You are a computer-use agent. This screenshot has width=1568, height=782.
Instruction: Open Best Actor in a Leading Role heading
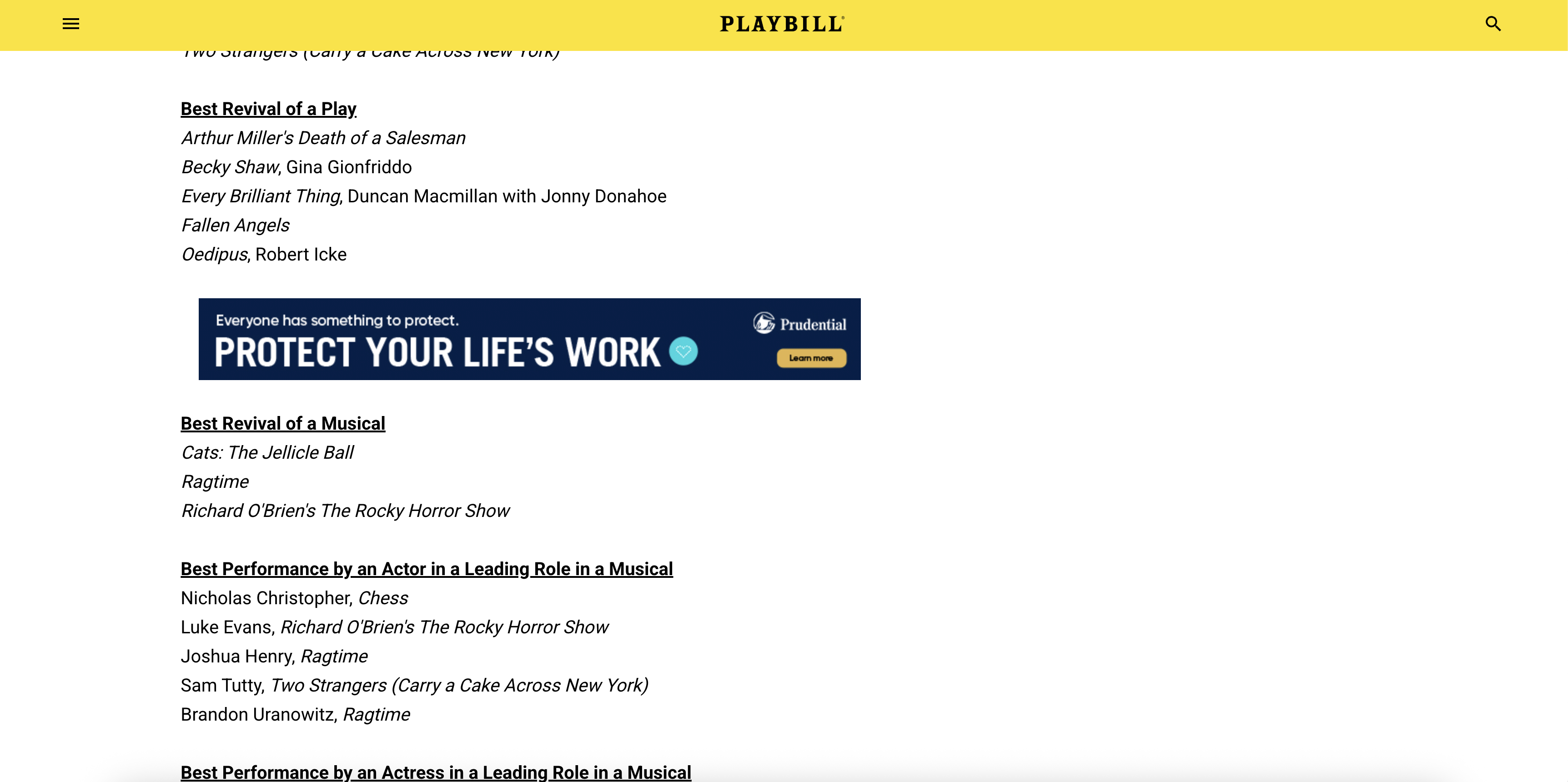[427, 569]
